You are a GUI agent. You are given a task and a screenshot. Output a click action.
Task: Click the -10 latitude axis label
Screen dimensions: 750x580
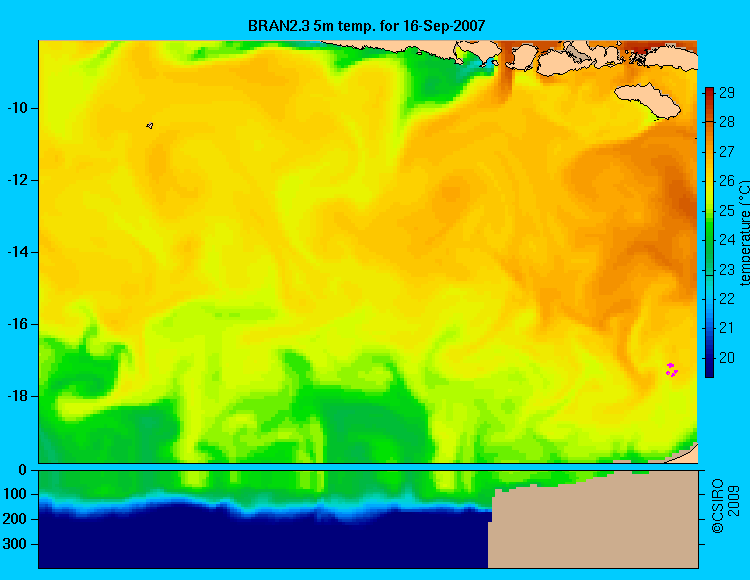point(17,108)
